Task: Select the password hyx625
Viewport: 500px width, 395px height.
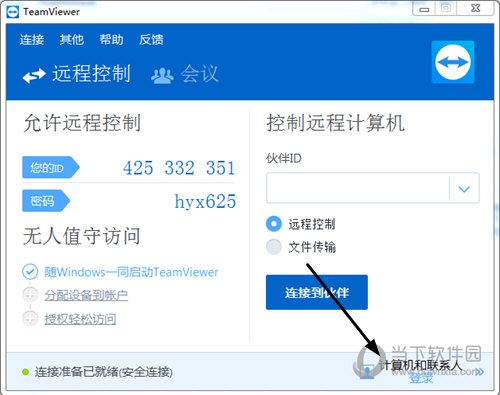Action: point(205,201)
